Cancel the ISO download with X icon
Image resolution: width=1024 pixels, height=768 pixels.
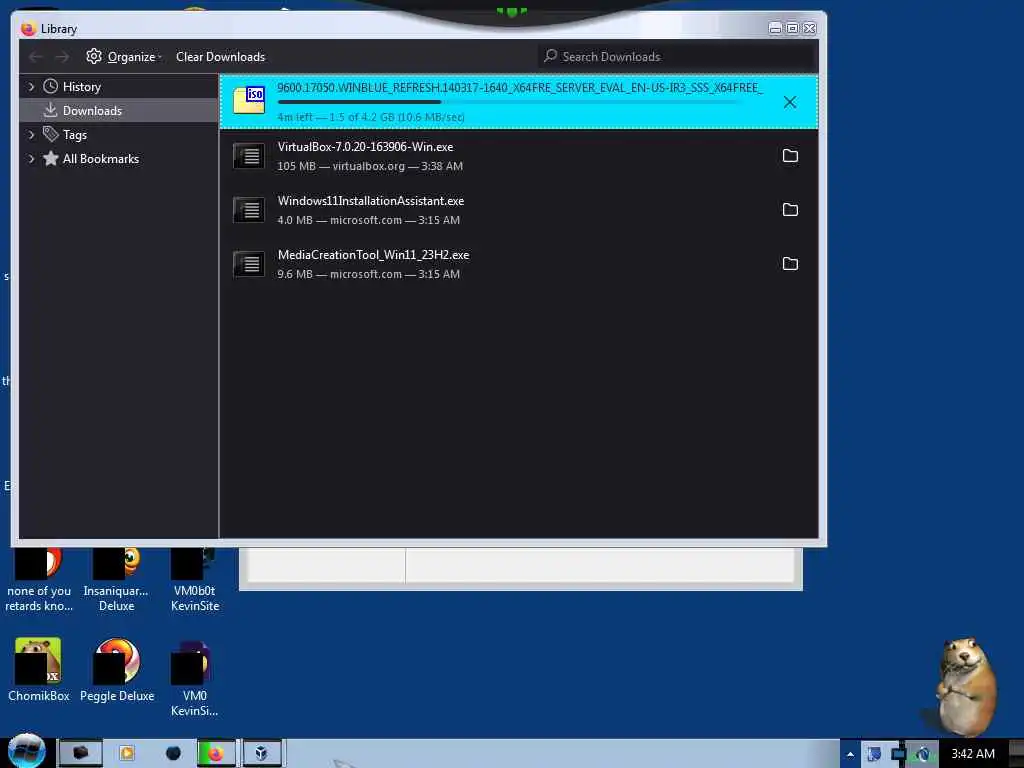point(790,102)
